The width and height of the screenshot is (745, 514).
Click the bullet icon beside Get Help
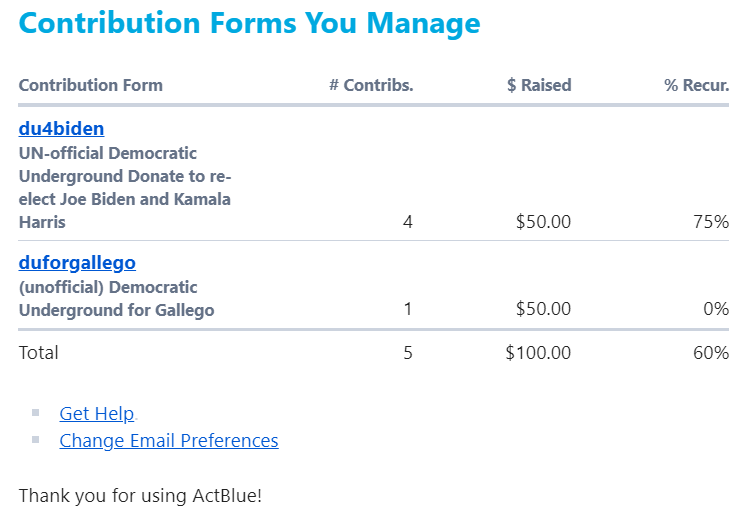pos(36,412)
